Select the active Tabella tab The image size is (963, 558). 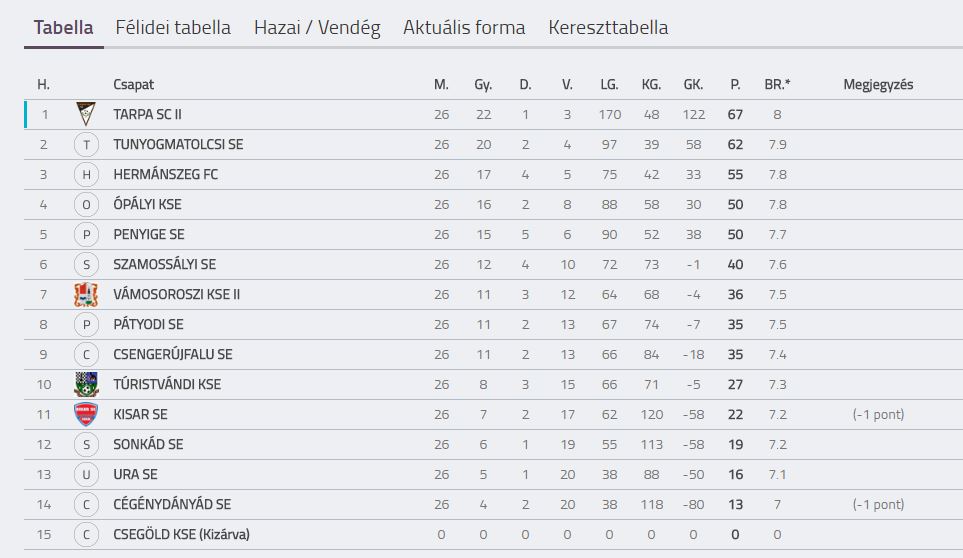[63, 28]
